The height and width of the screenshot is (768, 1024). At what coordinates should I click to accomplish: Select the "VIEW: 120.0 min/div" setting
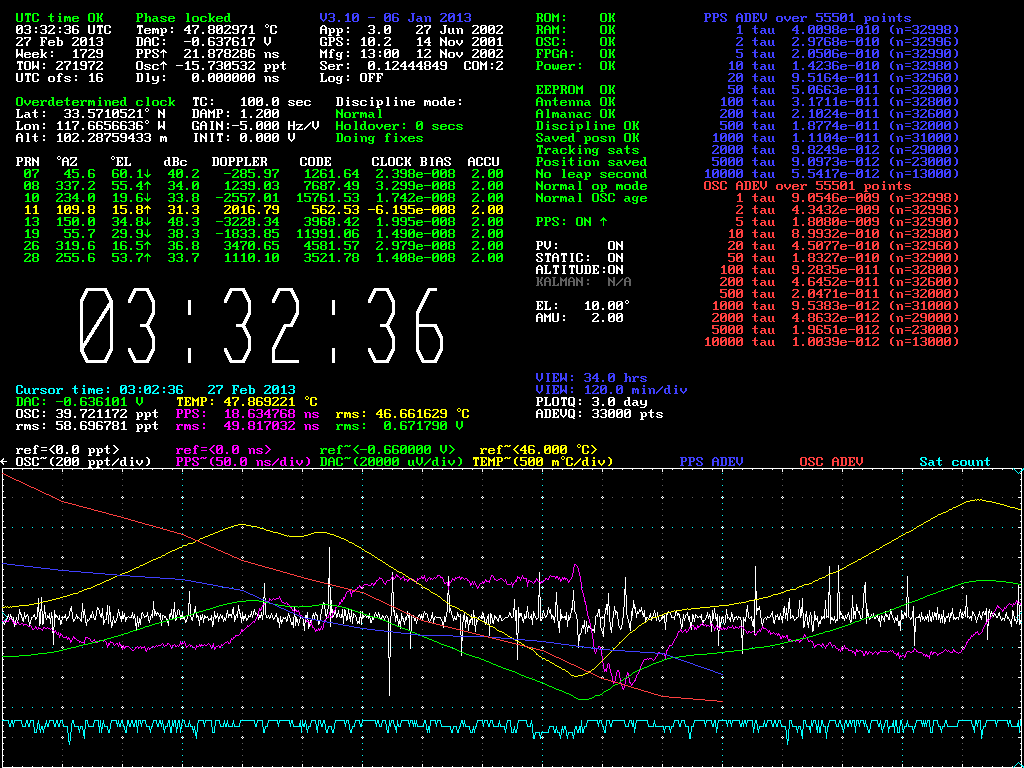[611, 389]
